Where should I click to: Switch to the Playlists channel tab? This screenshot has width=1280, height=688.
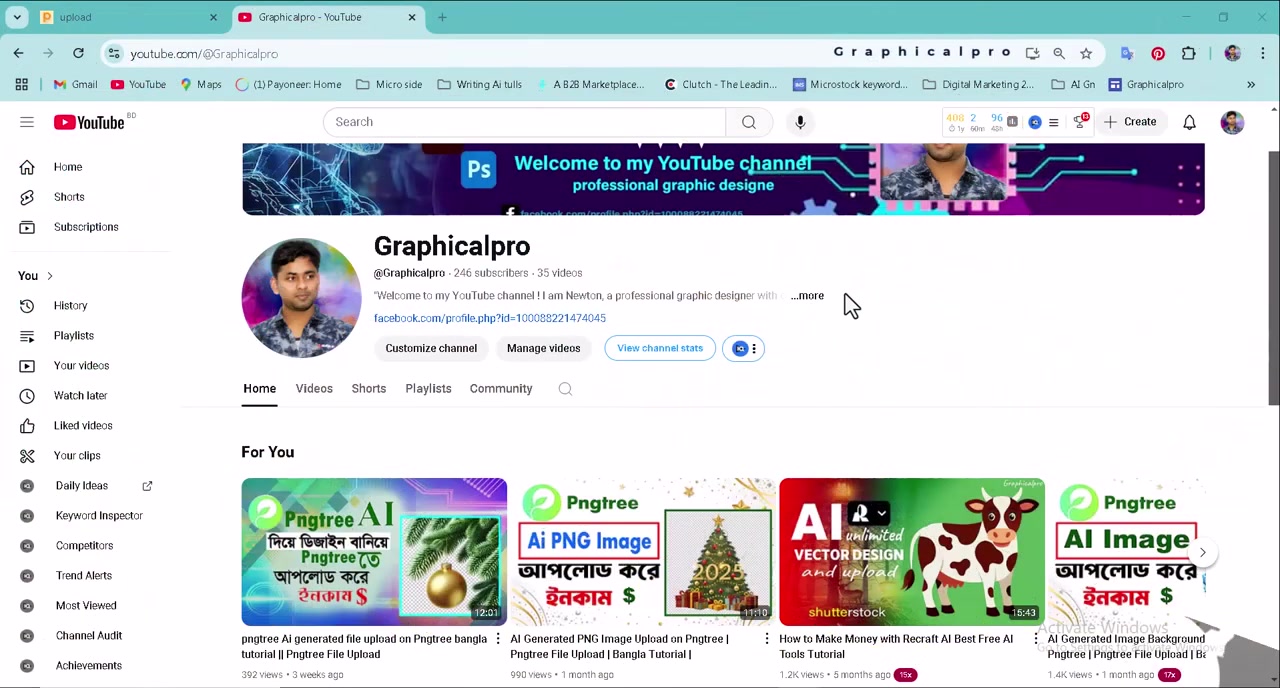(428, 389)
